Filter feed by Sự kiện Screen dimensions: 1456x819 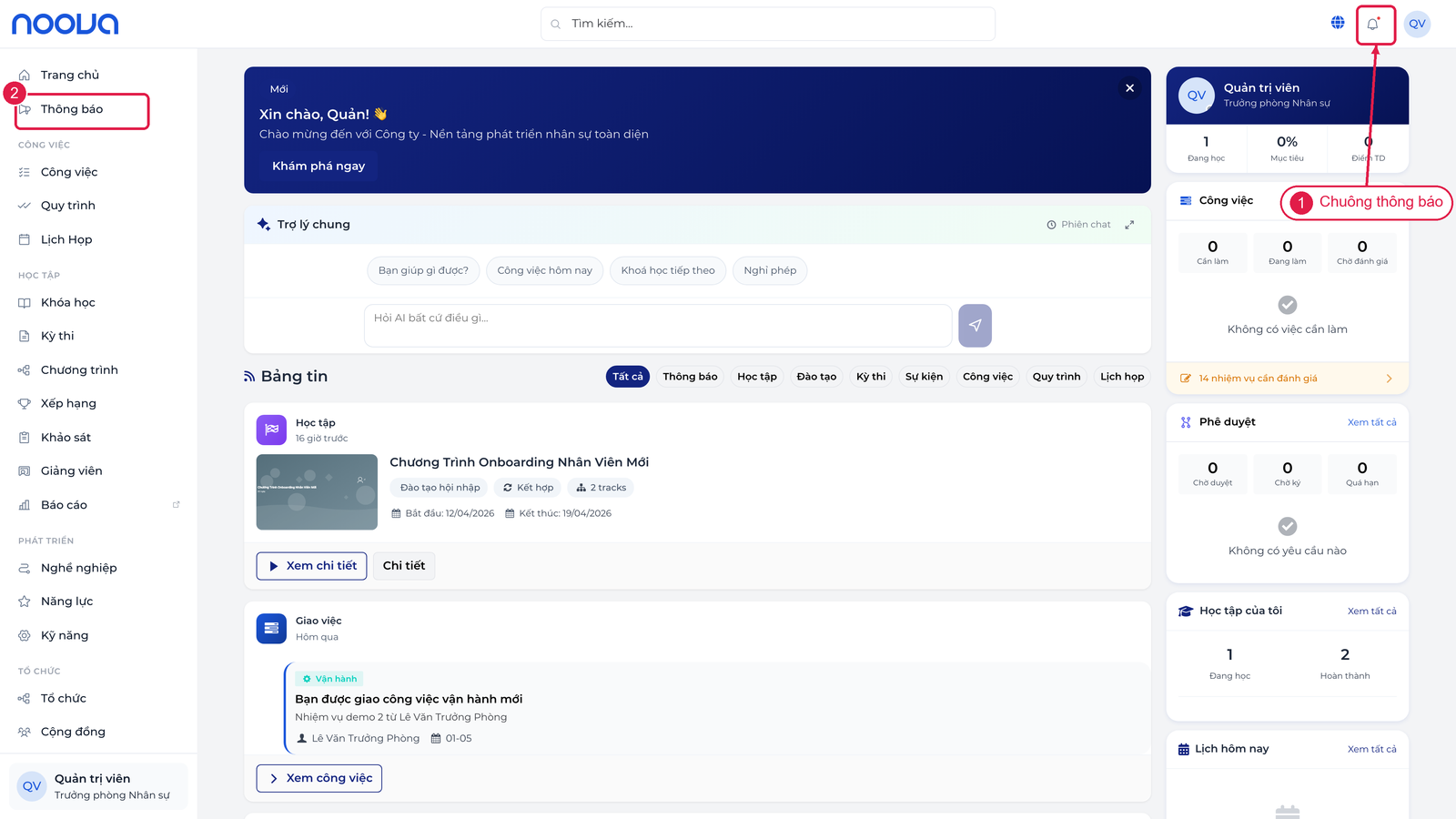924,377
